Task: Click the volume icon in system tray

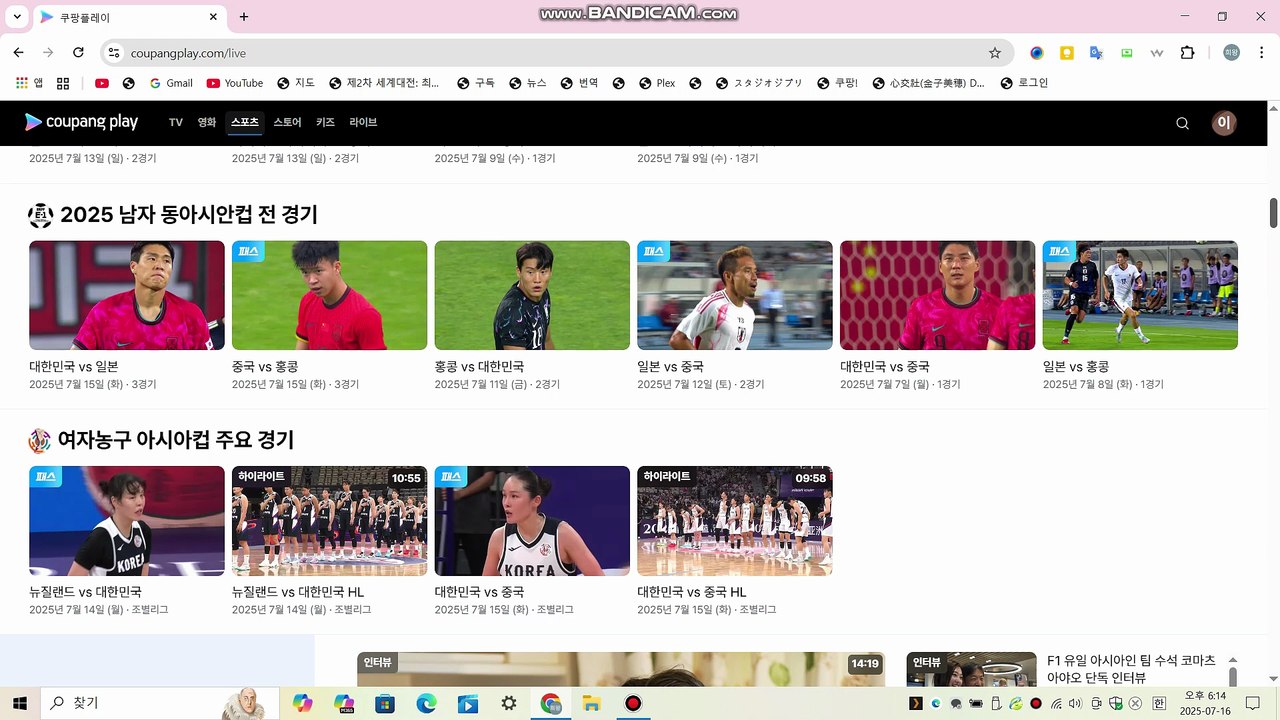Action: coord(1075,703)
